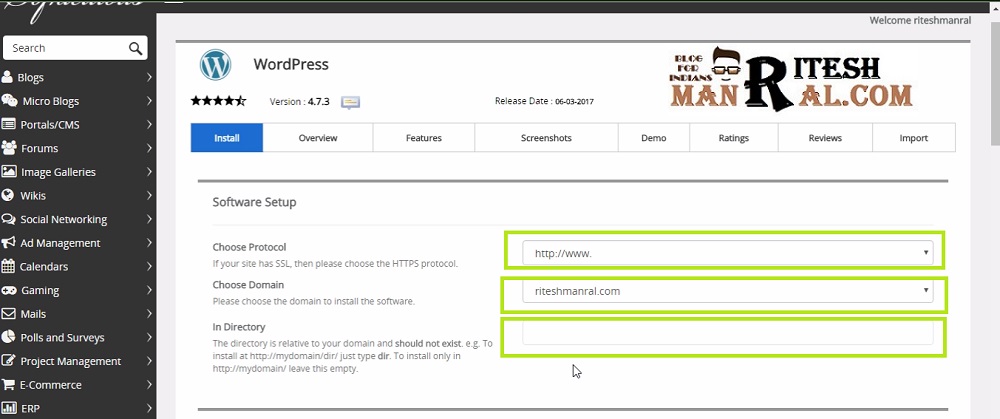Expand the Micro Blogs chevron
1000x419 pixels.
[x=149, y=101]
